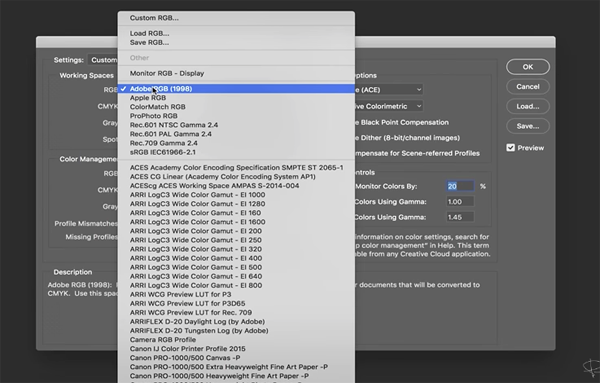Select Save RGB... menu entry
The width and height of the screenshot is (600, 383).
coord(236,42)
